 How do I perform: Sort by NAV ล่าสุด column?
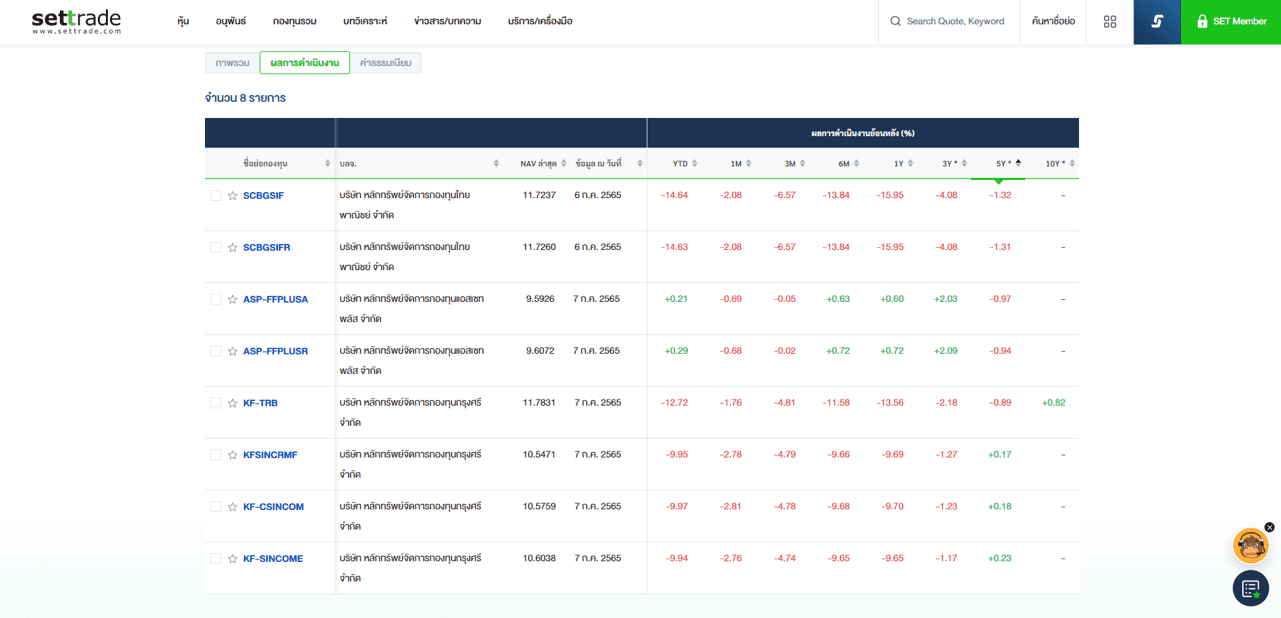[542, 163]
